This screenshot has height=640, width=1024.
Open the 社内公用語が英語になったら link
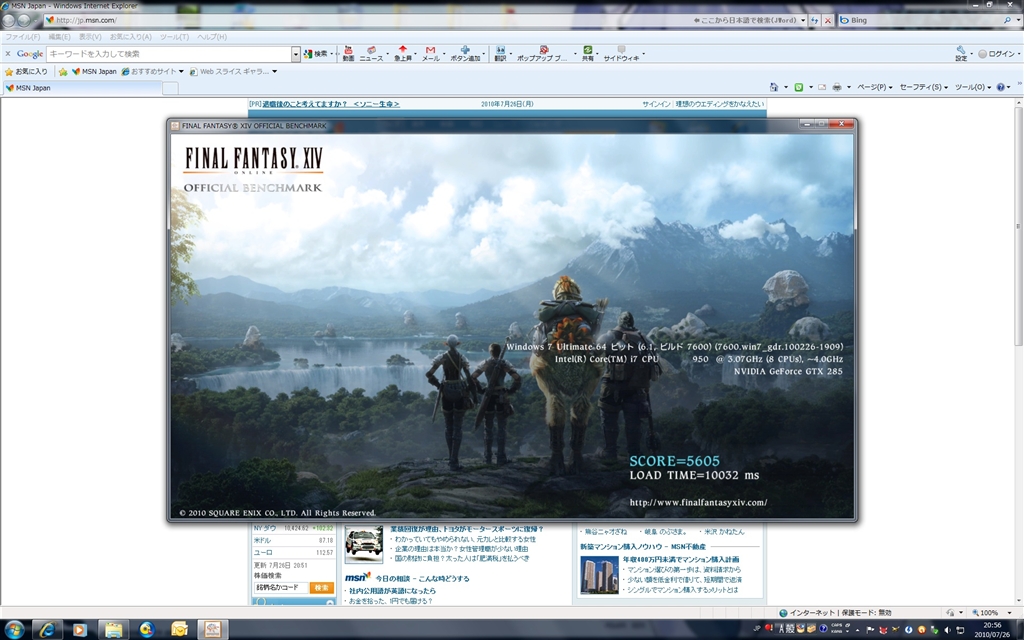point(391,591)
